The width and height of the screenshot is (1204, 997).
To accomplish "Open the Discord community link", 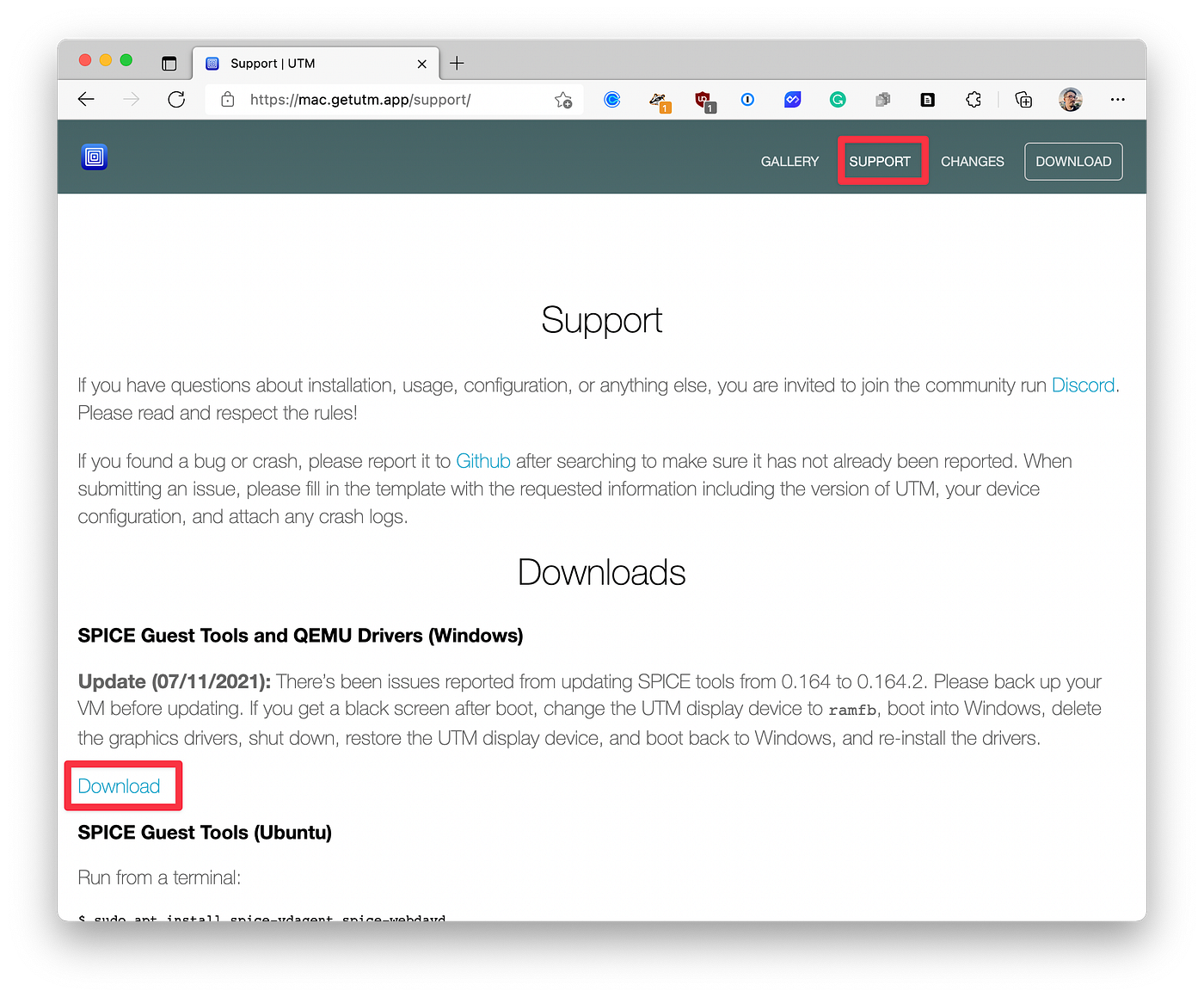I will tap(1083, 385).
